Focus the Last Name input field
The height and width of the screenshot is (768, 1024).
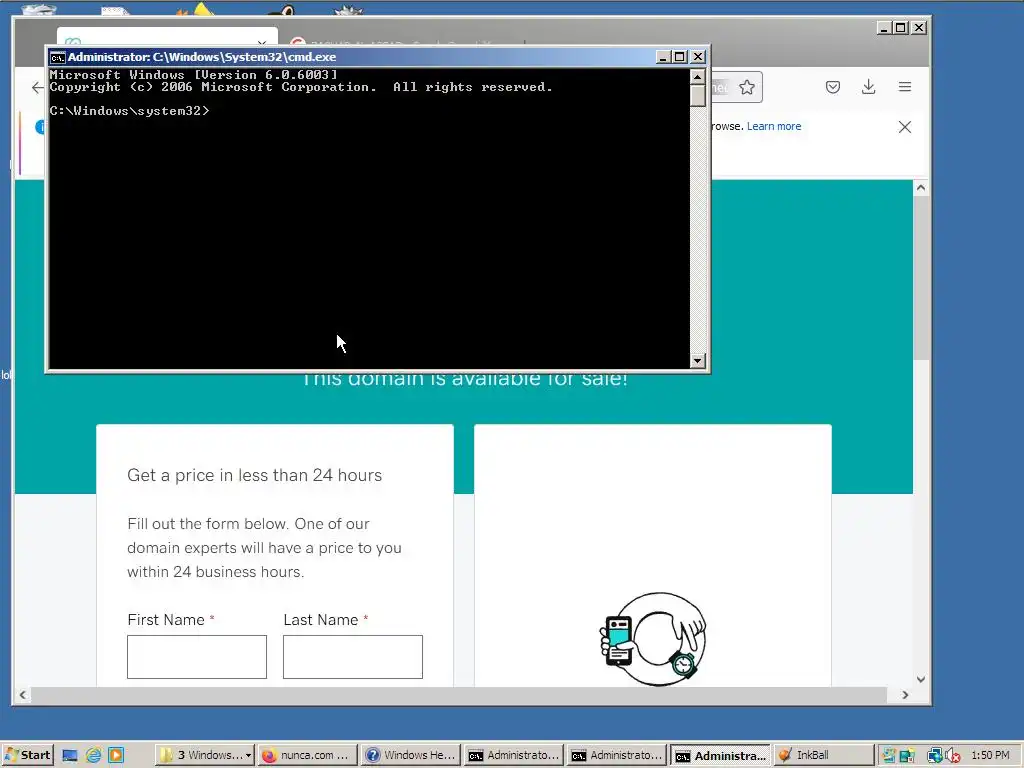click(x=353, y=656)
